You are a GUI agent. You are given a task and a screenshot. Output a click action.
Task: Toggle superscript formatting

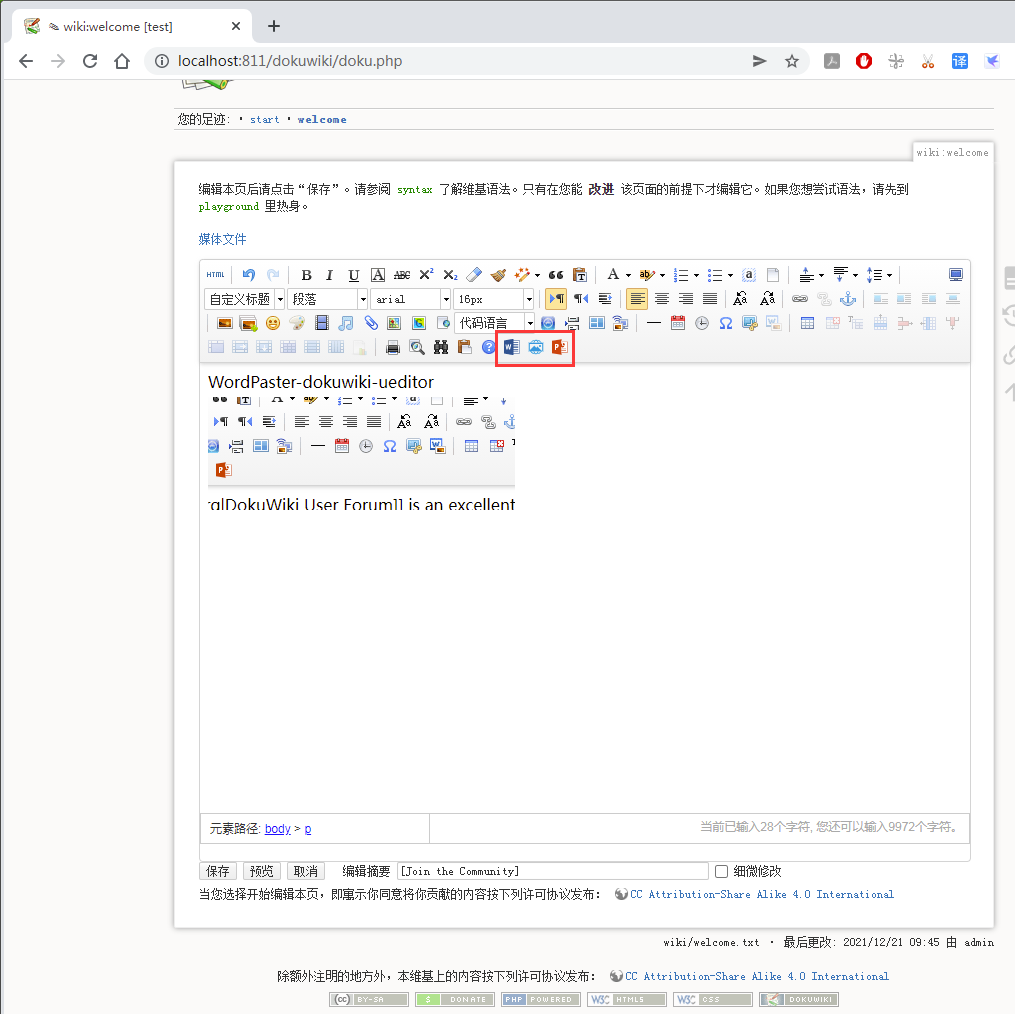pos(426,275)
